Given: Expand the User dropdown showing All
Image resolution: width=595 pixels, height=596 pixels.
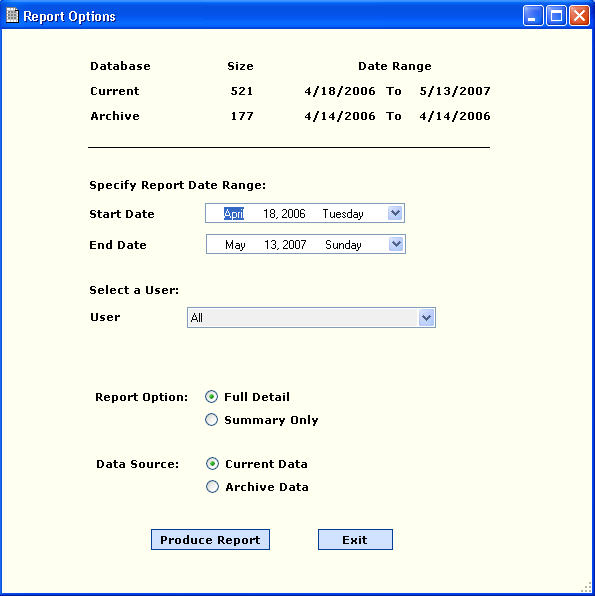Looking at the screenshot, I should 426,318.
